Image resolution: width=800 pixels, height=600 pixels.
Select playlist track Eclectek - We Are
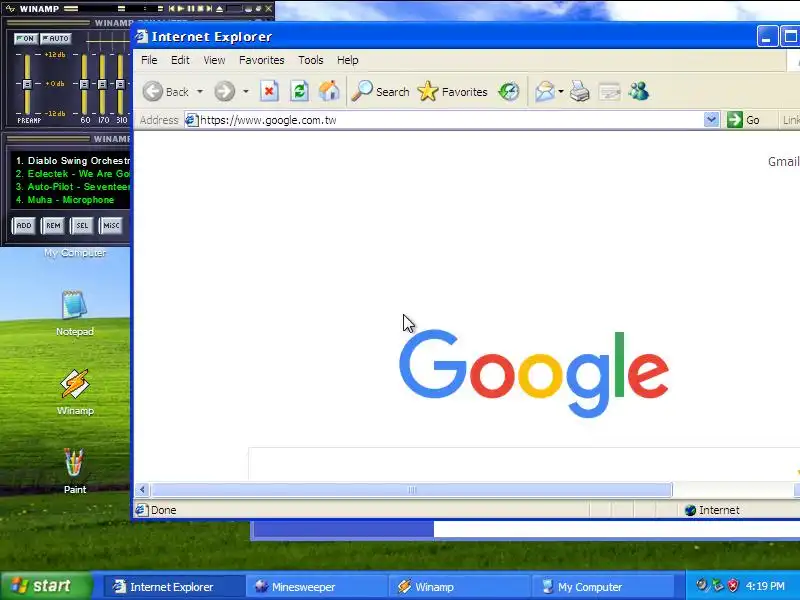(x=72, y=173)
